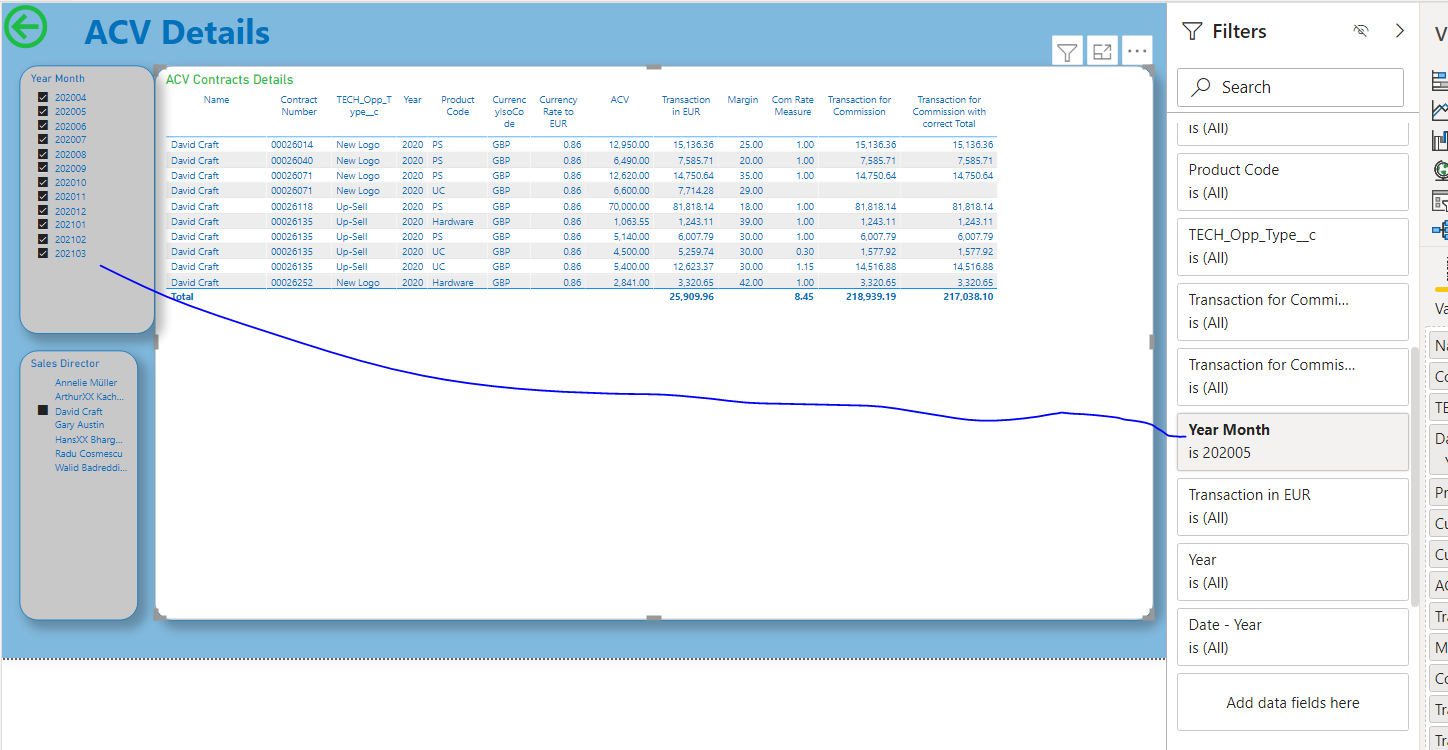Screen dimensions: 1448x750
Task: Sort by Transaction in EUR column header
Action: tap(686, 105)
